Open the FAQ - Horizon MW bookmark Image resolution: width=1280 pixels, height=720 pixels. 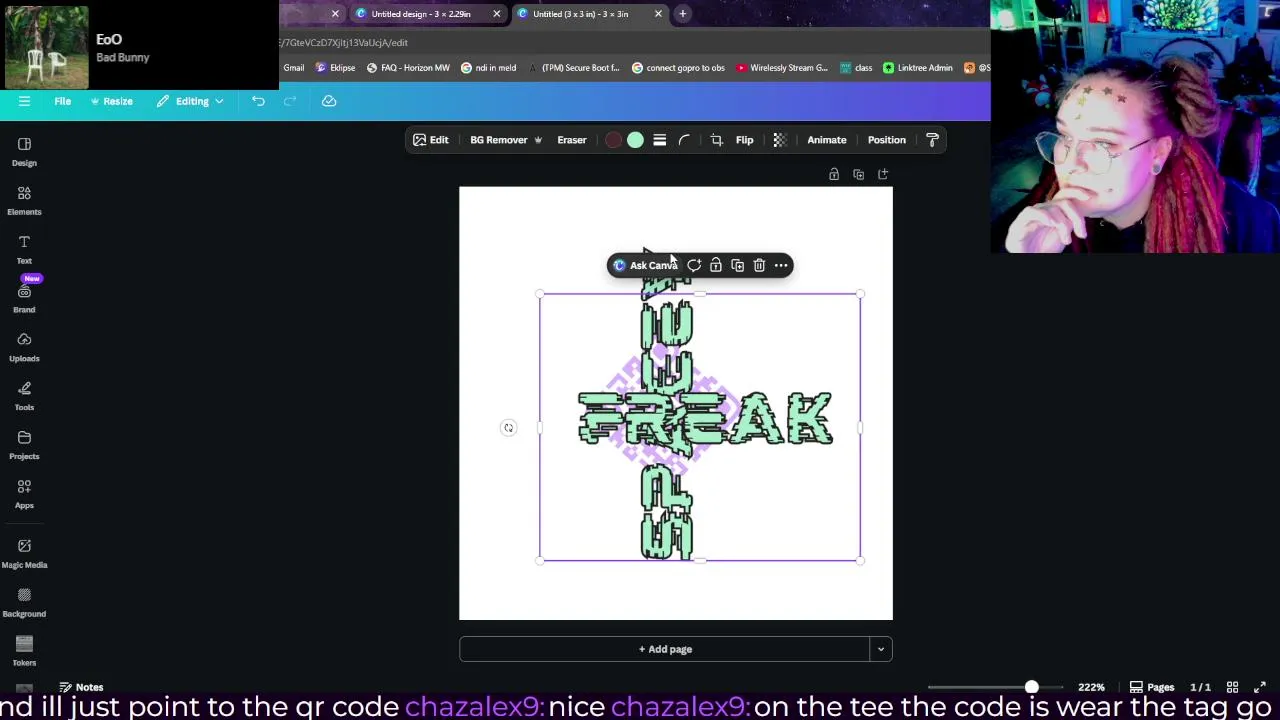(x=408, y=68)
